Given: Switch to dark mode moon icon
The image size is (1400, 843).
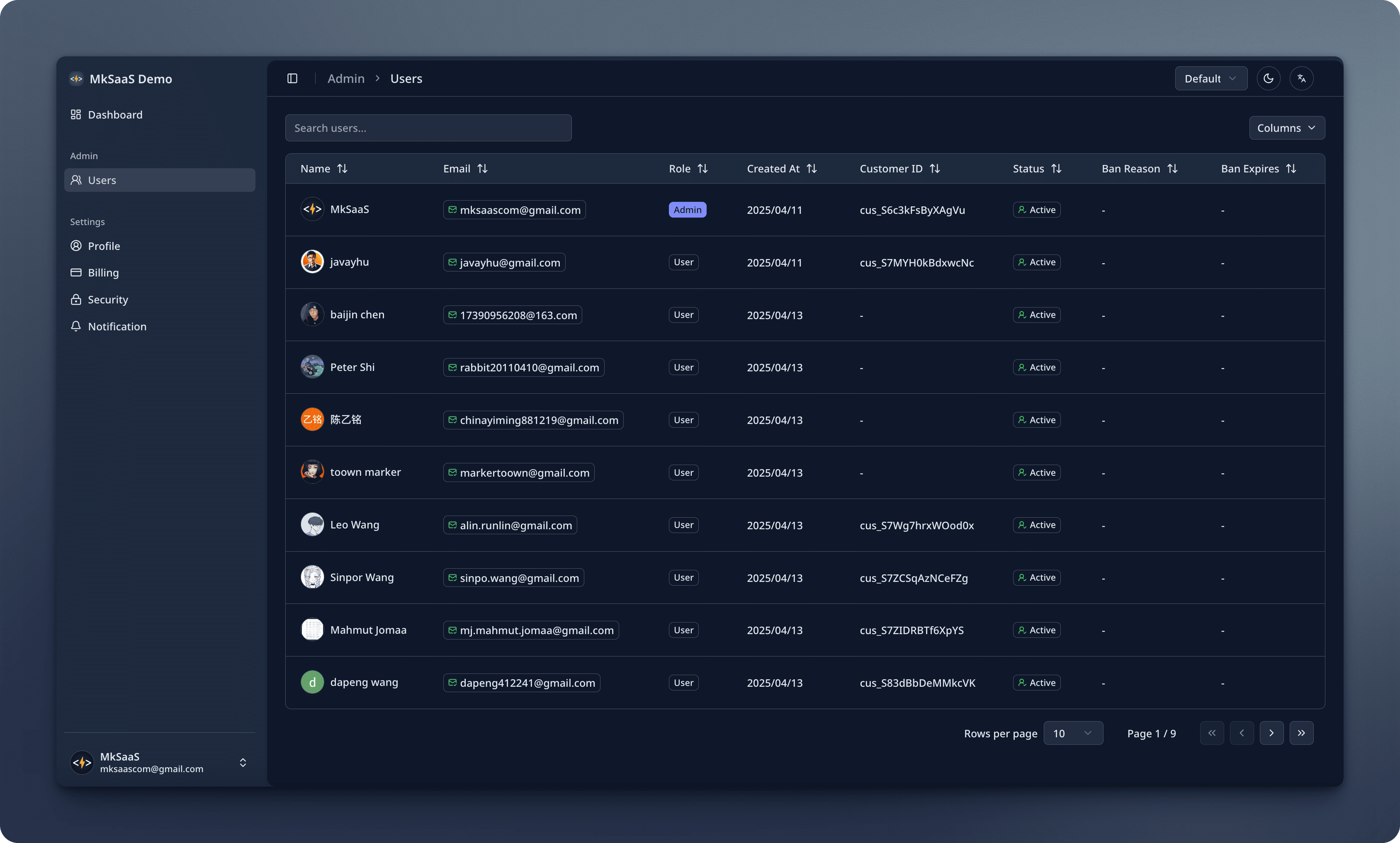Looking at the screenshot, I should [1268, 78].
